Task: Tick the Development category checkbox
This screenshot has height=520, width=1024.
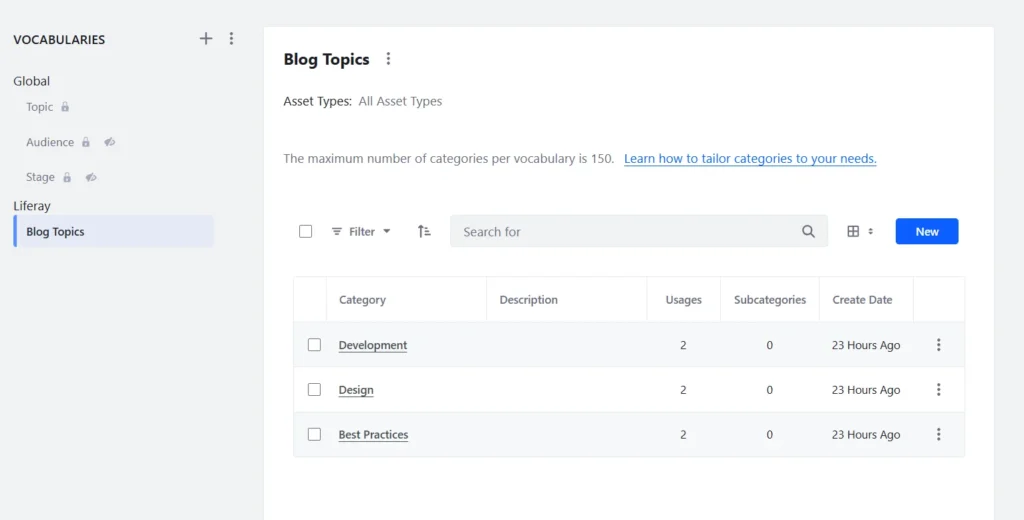Action: pos(314,345)
